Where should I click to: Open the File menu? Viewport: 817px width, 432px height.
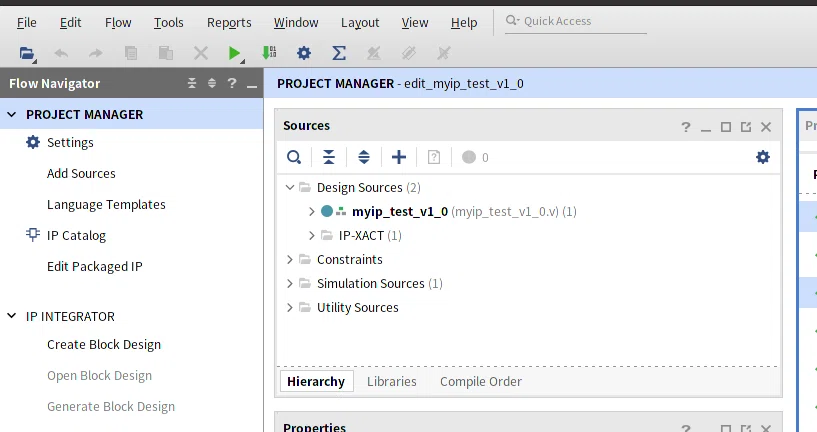point(27,22)
